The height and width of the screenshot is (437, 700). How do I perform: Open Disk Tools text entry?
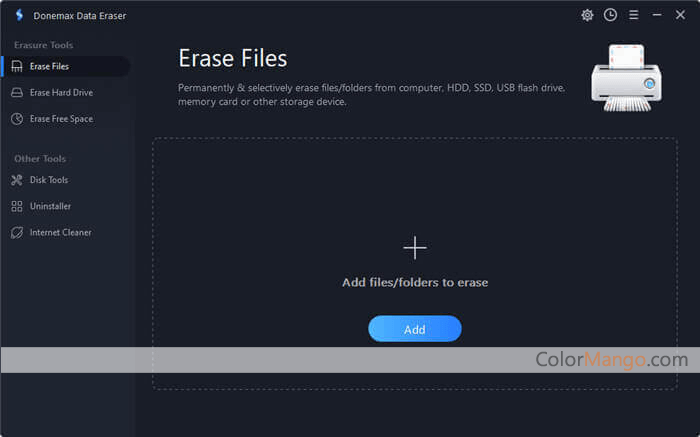click(x=49, y=180)
